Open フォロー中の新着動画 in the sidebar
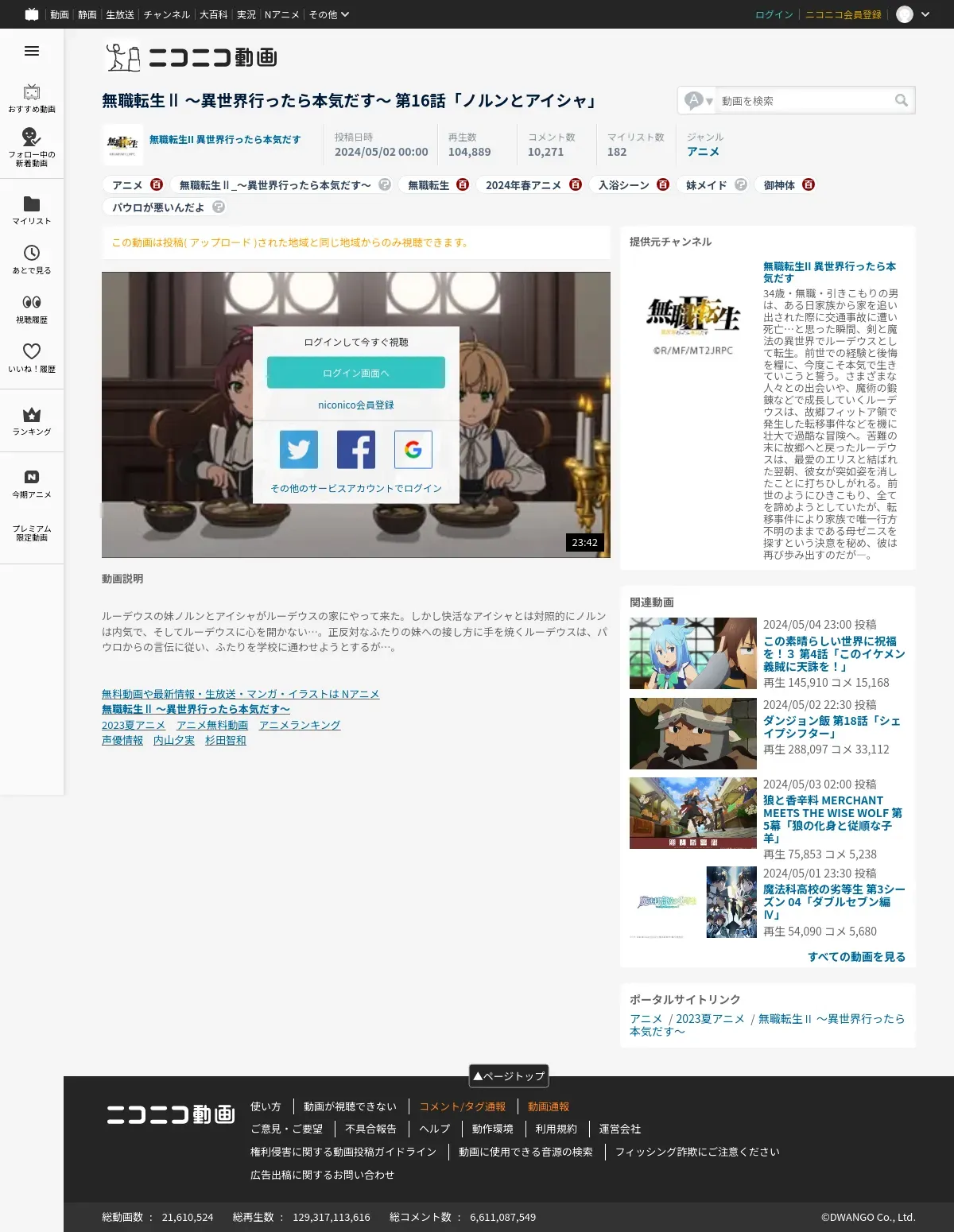This screenshot has width=954, height=1232. (32, 146)
